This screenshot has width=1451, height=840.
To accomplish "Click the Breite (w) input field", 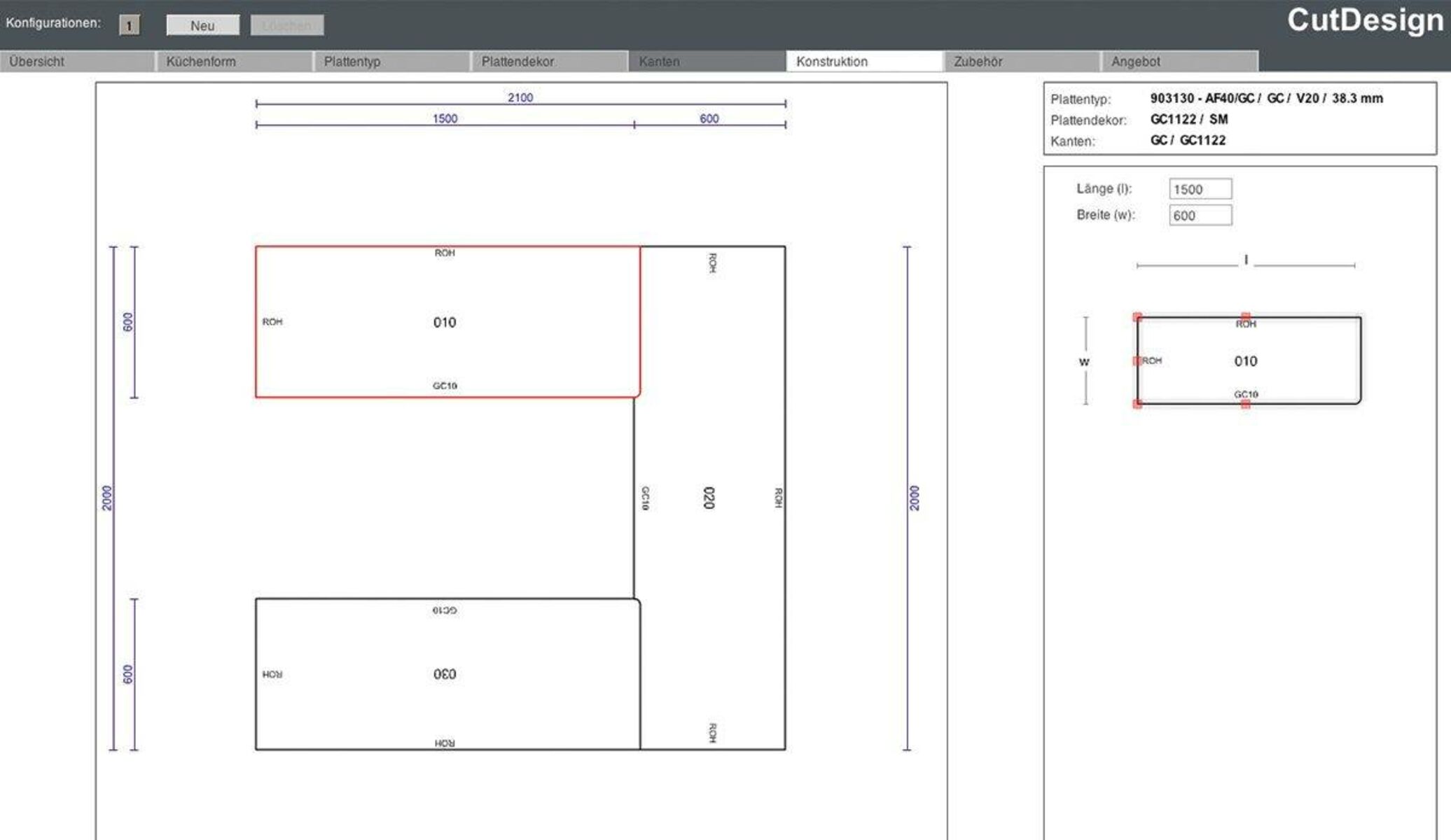I will click(1200, 216).
